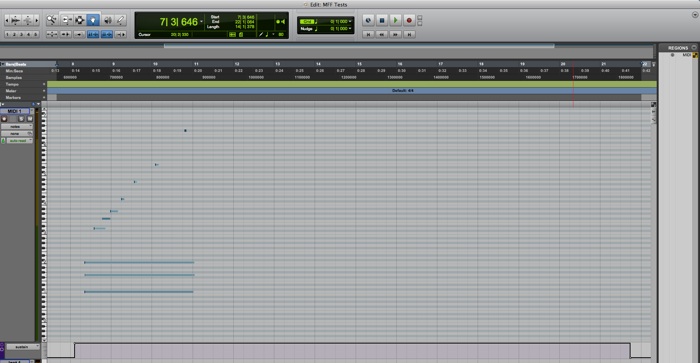Add meter change with Meter plus button

(44, 91)
